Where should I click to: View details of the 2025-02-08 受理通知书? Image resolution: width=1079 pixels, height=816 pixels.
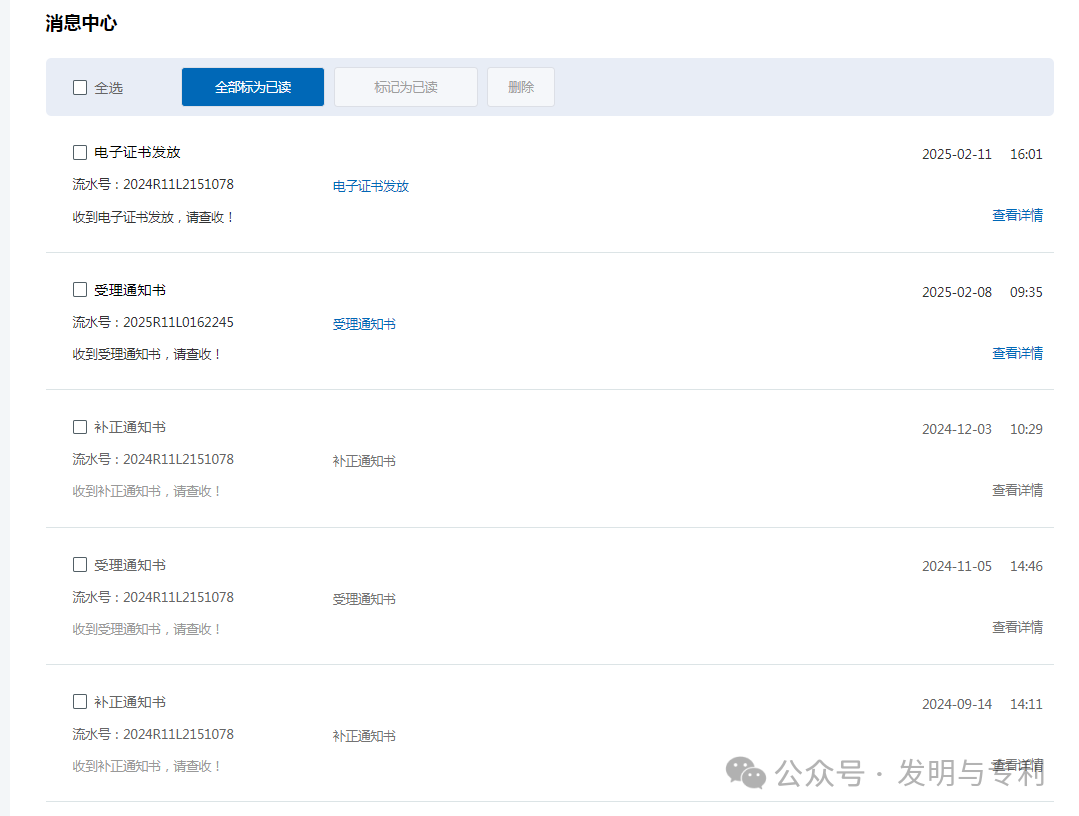point(1017,352)
